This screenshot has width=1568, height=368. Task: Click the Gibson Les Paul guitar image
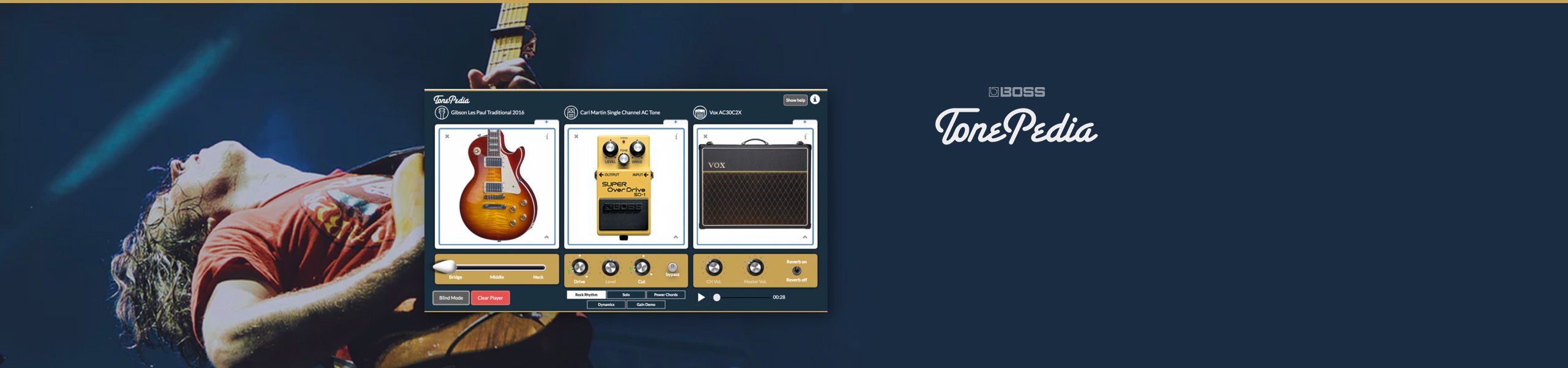pyautogui.click(x=498, y=185)
